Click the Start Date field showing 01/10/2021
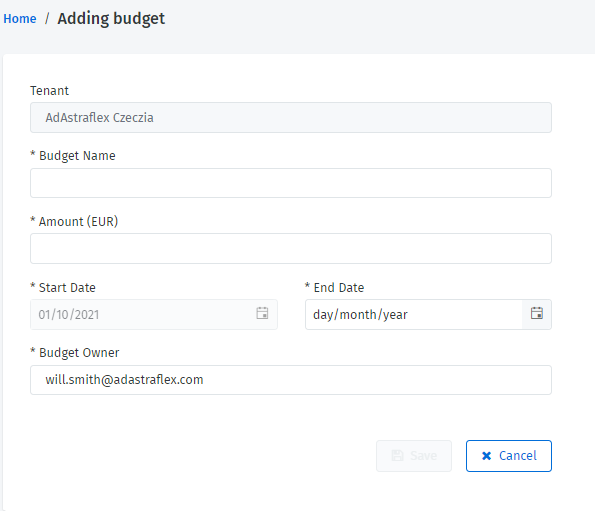The image size is (595, 511). pyautogui.click(x=154, y=314)
